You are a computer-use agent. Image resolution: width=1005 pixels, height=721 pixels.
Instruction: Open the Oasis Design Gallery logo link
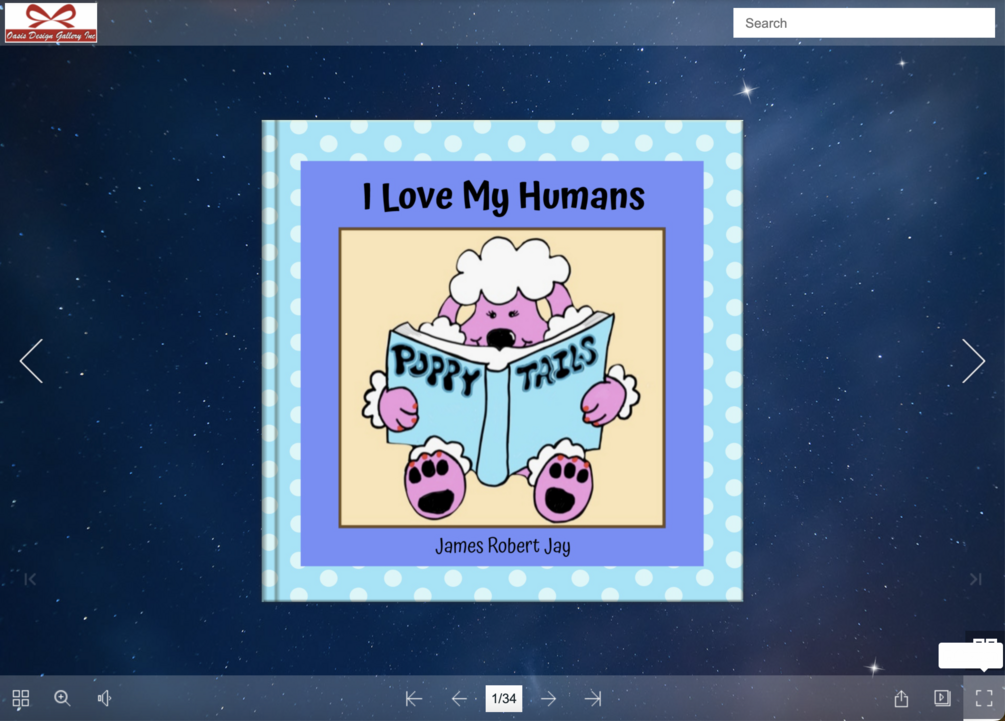(51, 22)
